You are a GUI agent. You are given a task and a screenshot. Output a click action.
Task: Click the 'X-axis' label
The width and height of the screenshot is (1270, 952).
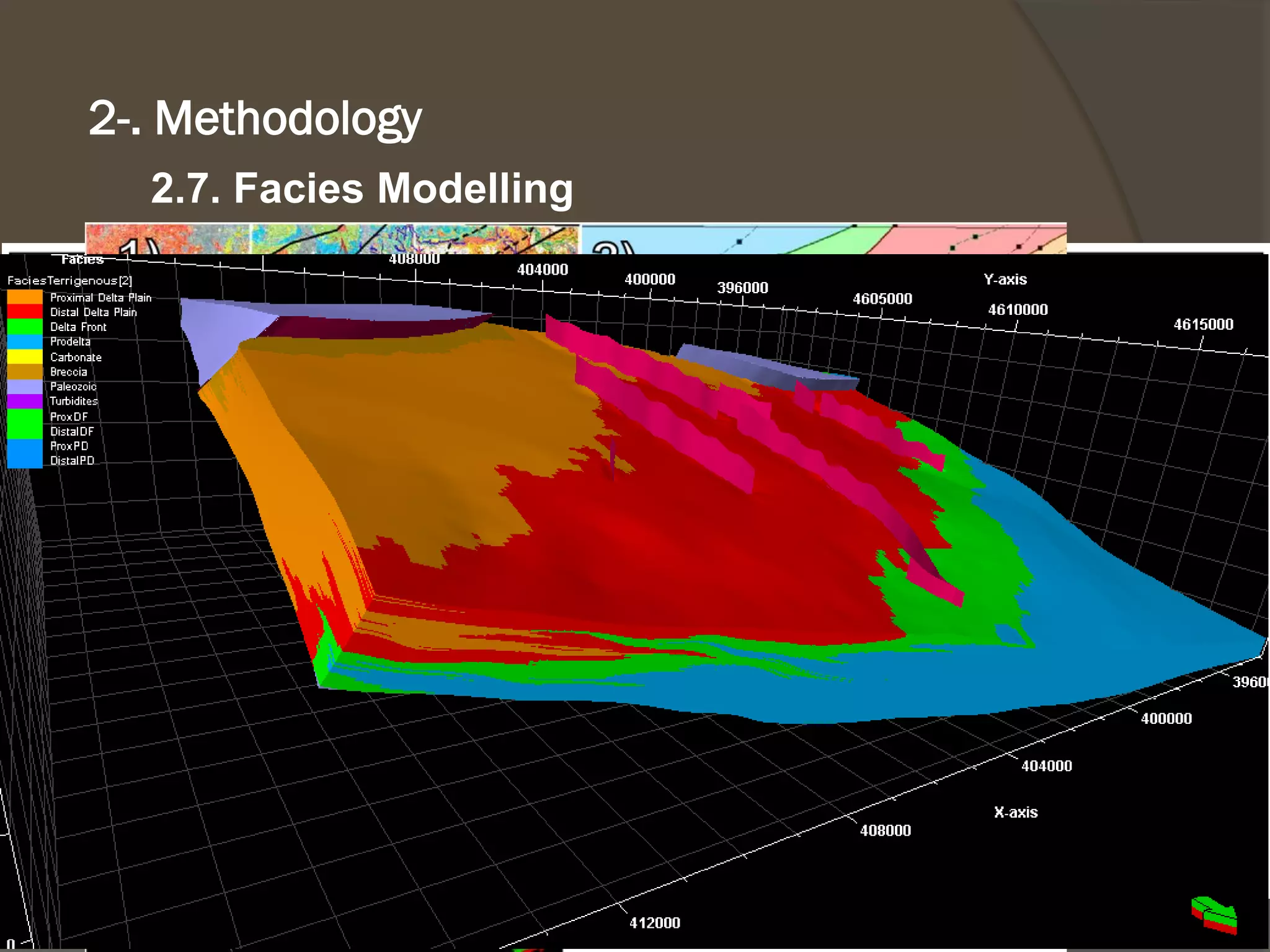click(x=1016, y=813)
